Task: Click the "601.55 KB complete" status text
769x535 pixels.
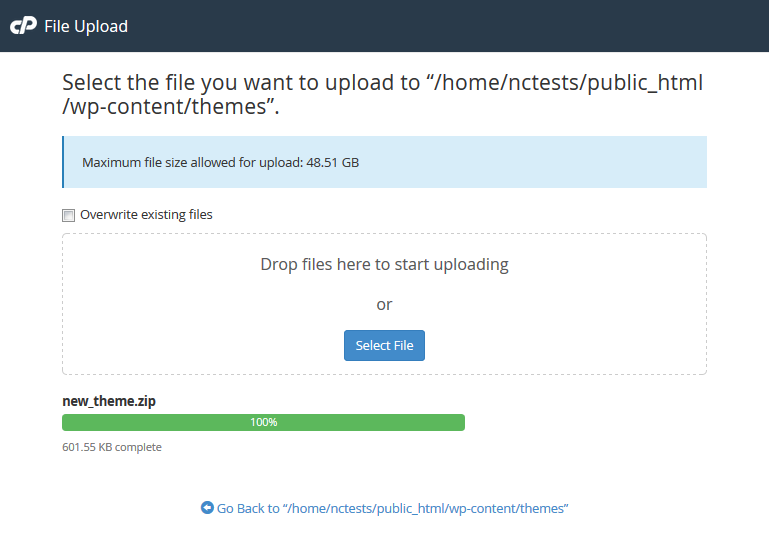Action: click(x=112, y=447)
